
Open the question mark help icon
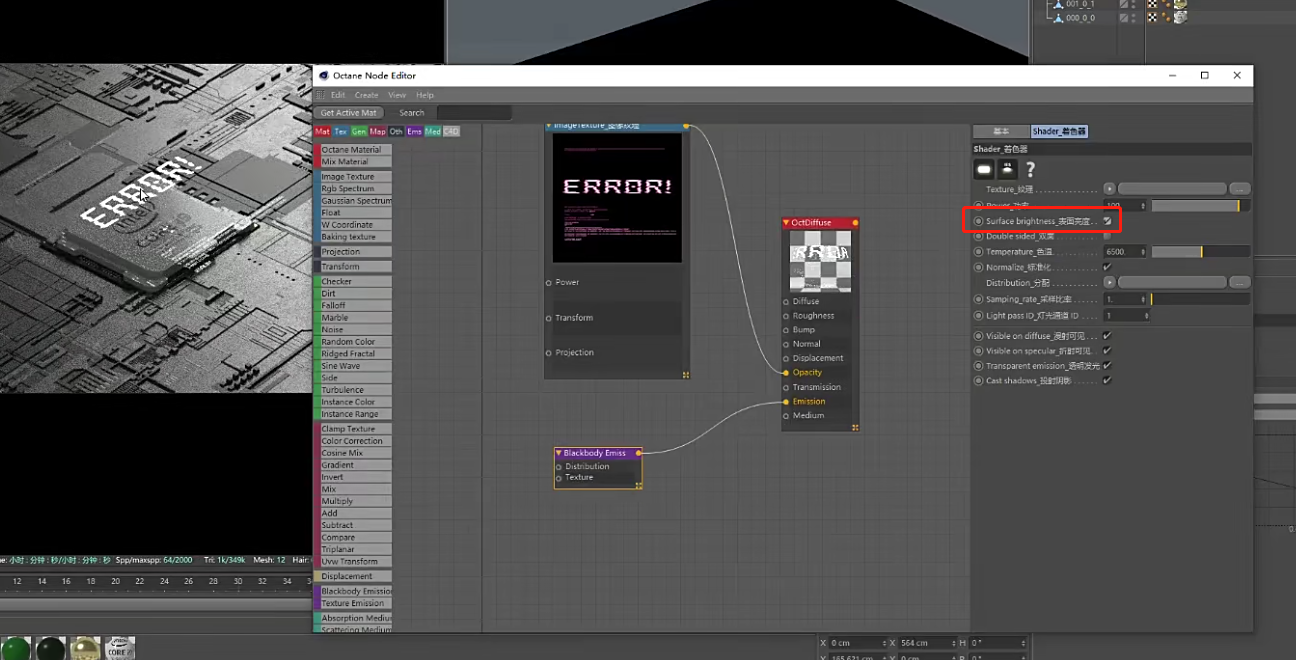1030,169
